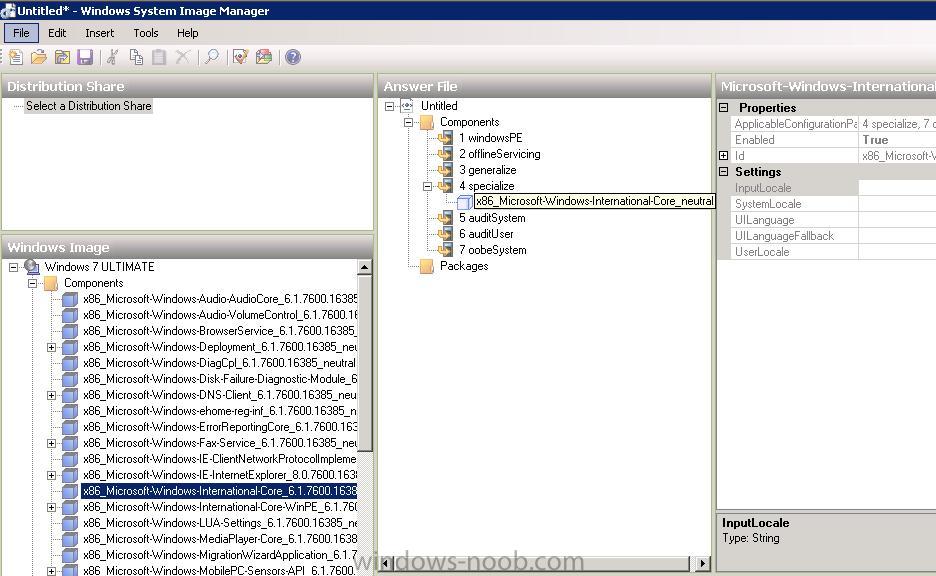Click the 2 offlineServicing pass icon
This screenshot has height=576, width=936.
(x=445, y=154)
